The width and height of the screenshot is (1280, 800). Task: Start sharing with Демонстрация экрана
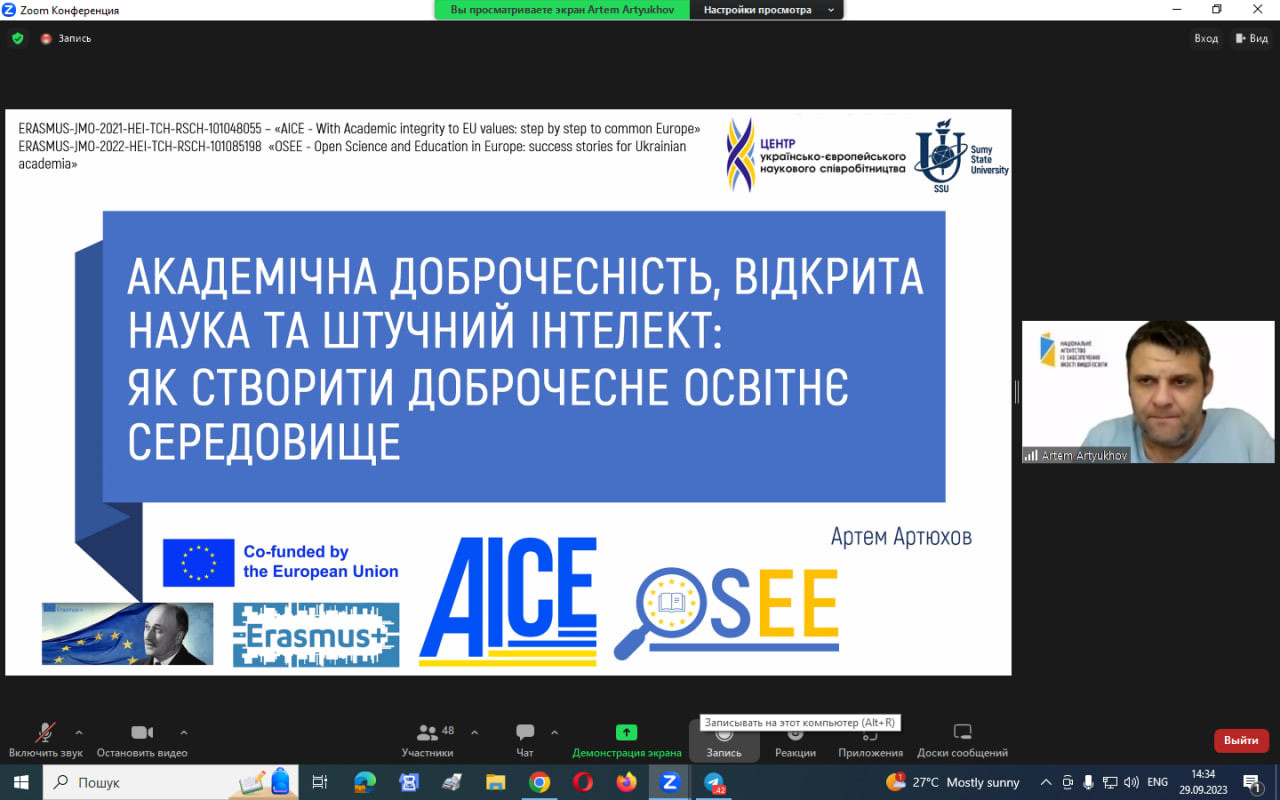click(x=627, y=740)
